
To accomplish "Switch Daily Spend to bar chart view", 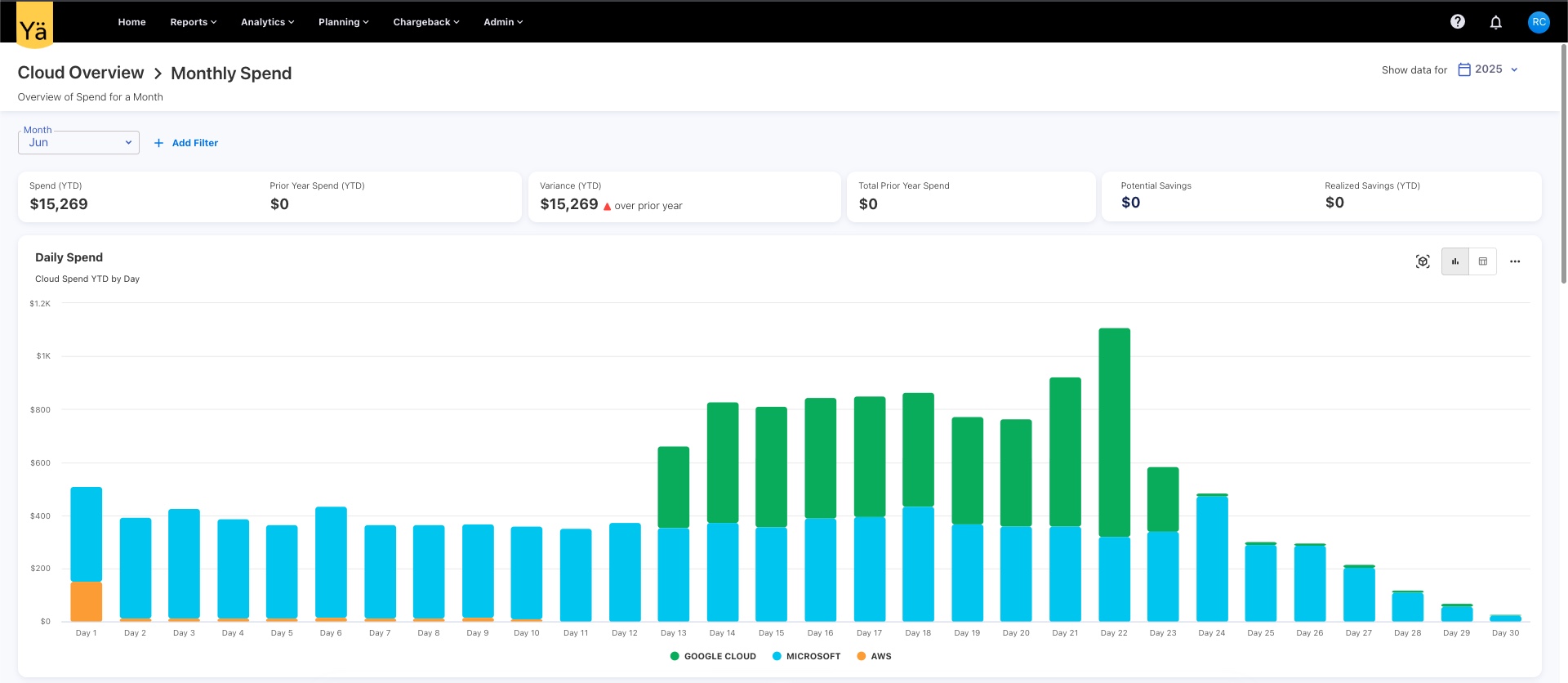I will 1455,261.
